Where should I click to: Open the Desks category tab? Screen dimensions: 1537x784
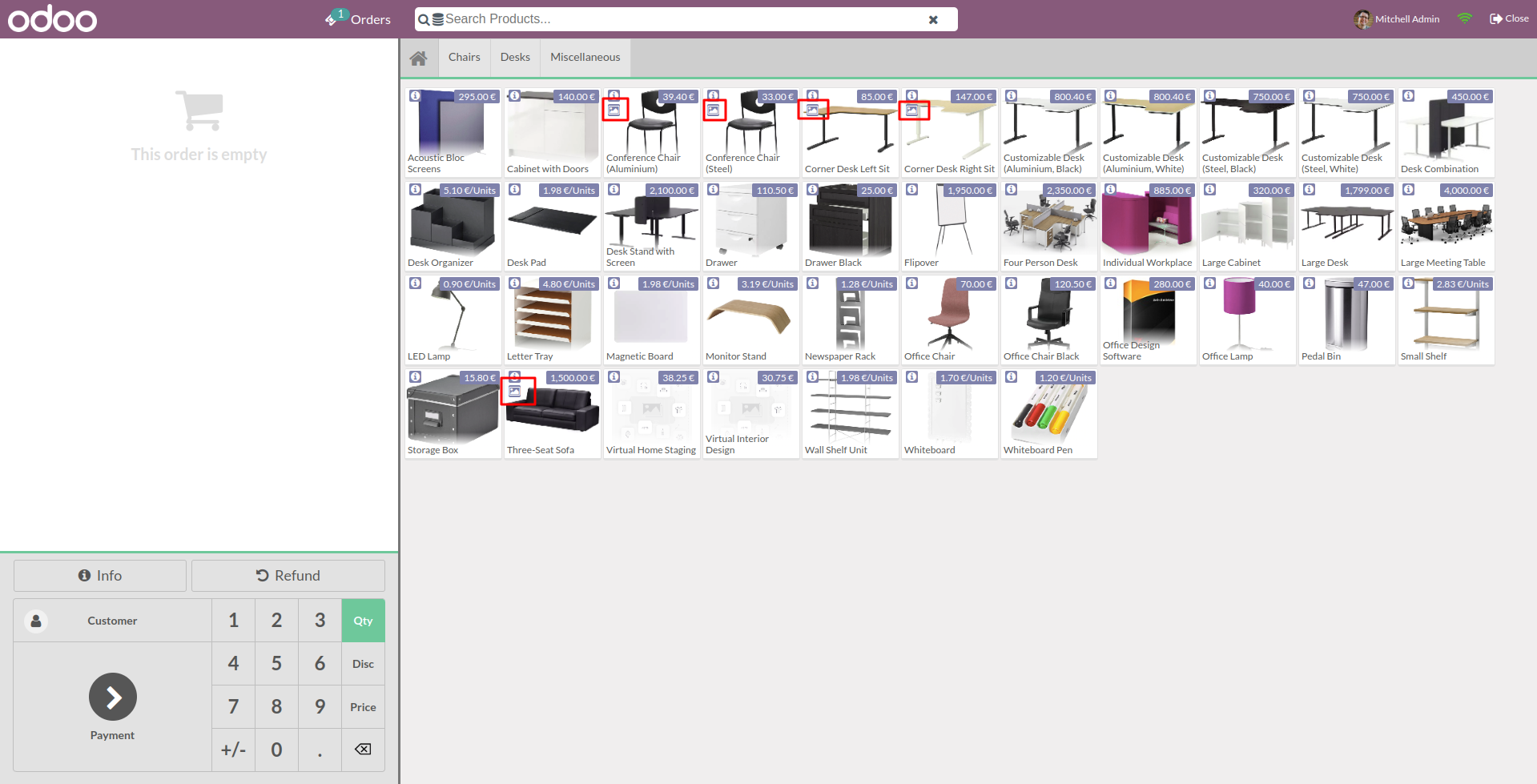tap(515, 58)
